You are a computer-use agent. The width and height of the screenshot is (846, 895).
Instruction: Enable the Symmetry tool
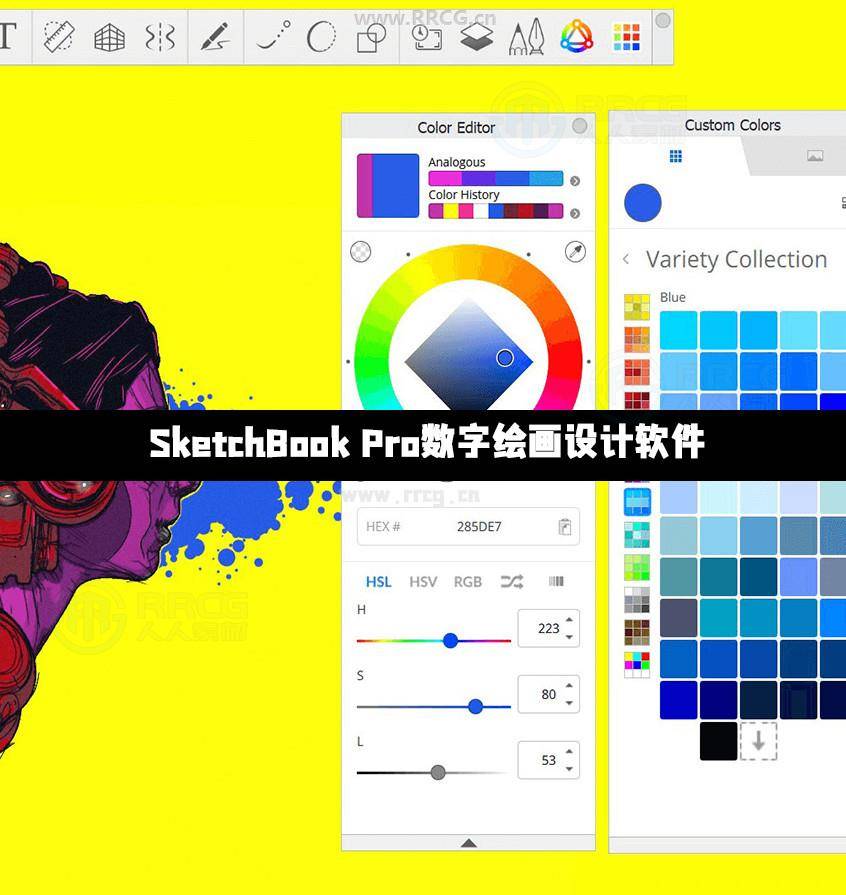[x=162, y=37]
